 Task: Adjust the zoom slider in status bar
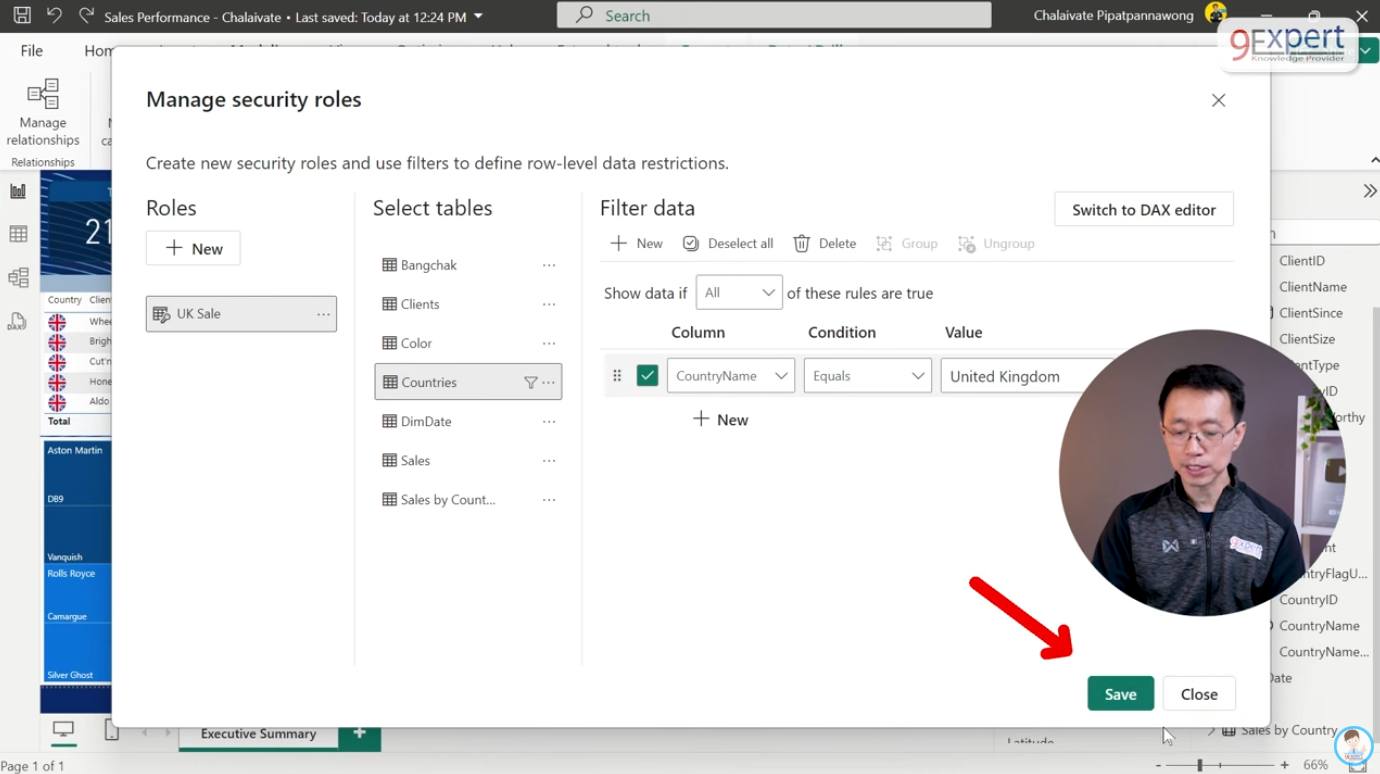pyautogui.click(x=1200, y=765)
